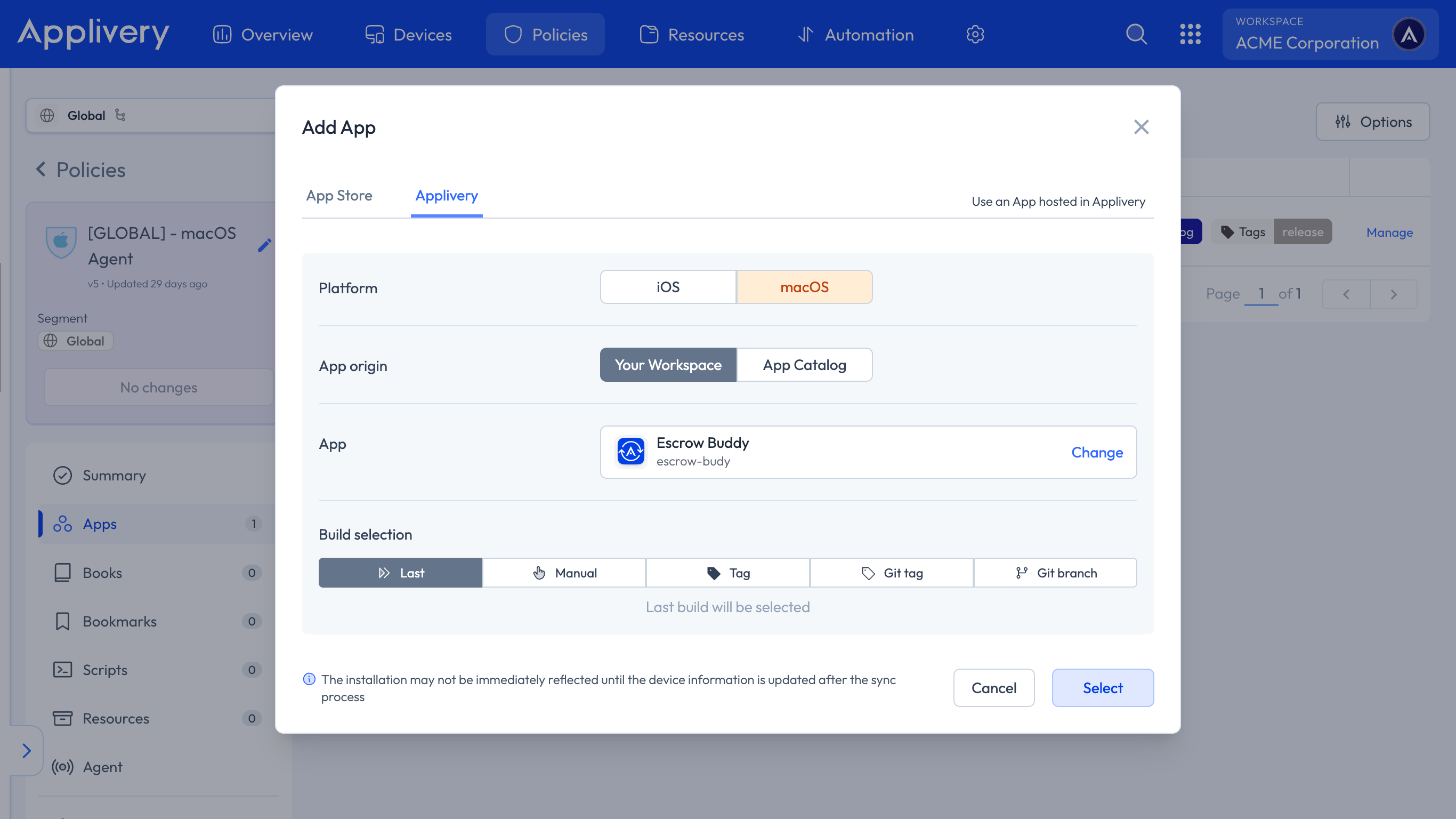
Task: Click the back chevron beside Policies
Action: click(x=40, y=170)
